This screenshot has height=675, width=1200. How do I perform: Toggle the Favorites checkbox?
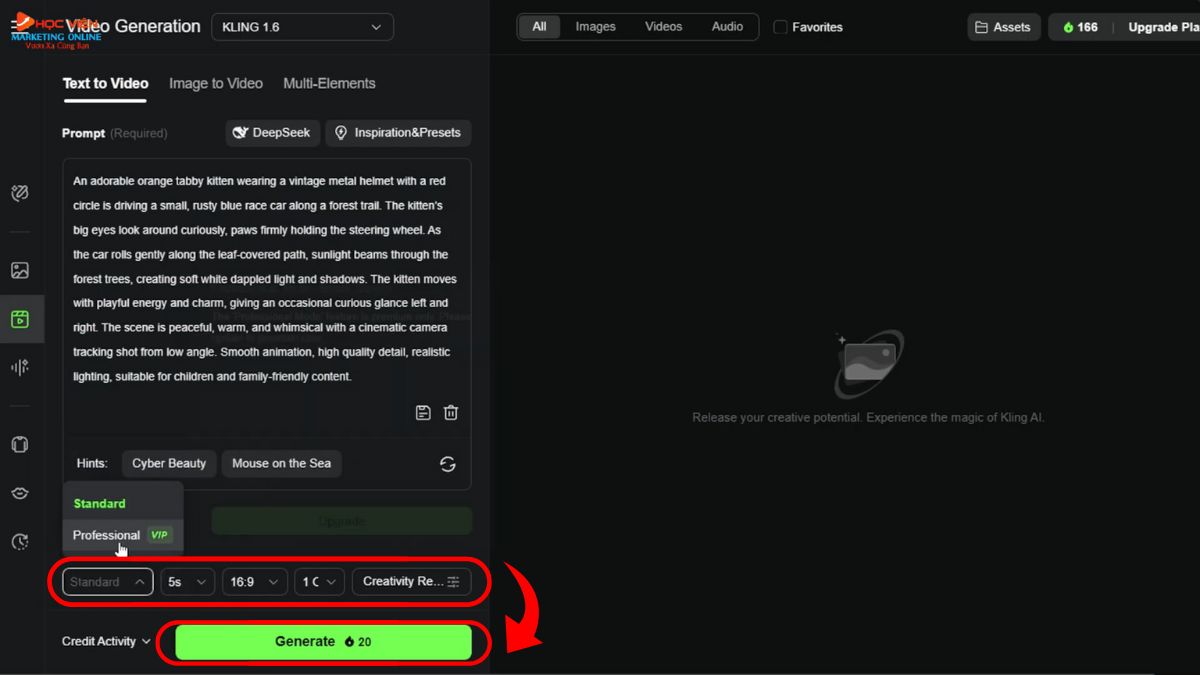point(781,27)
